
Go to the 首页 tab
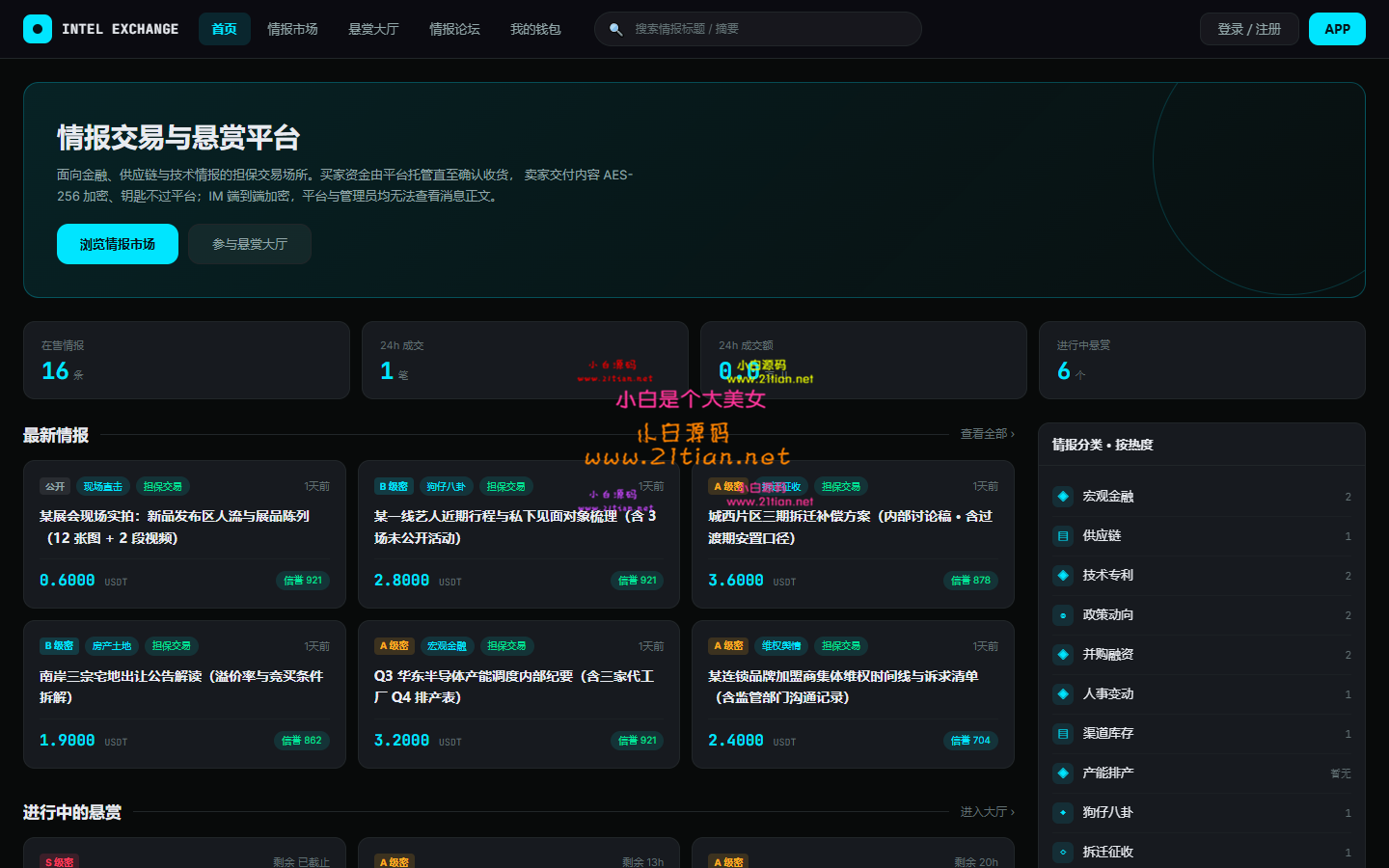[x=225, y=29]
